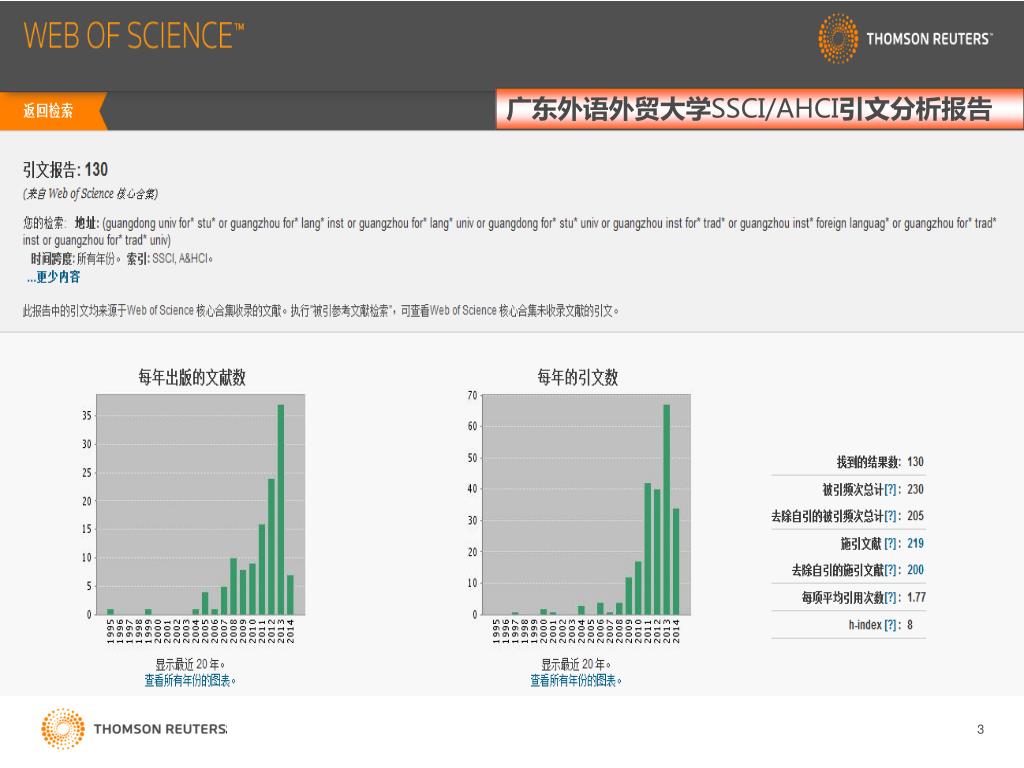Click the Thomson Reuters logo at top right

(x=906, y=39)
